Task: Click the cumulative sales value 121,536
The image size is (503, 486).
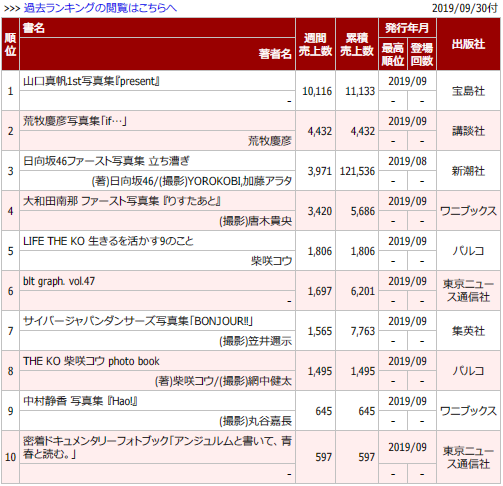Action: 357,171
